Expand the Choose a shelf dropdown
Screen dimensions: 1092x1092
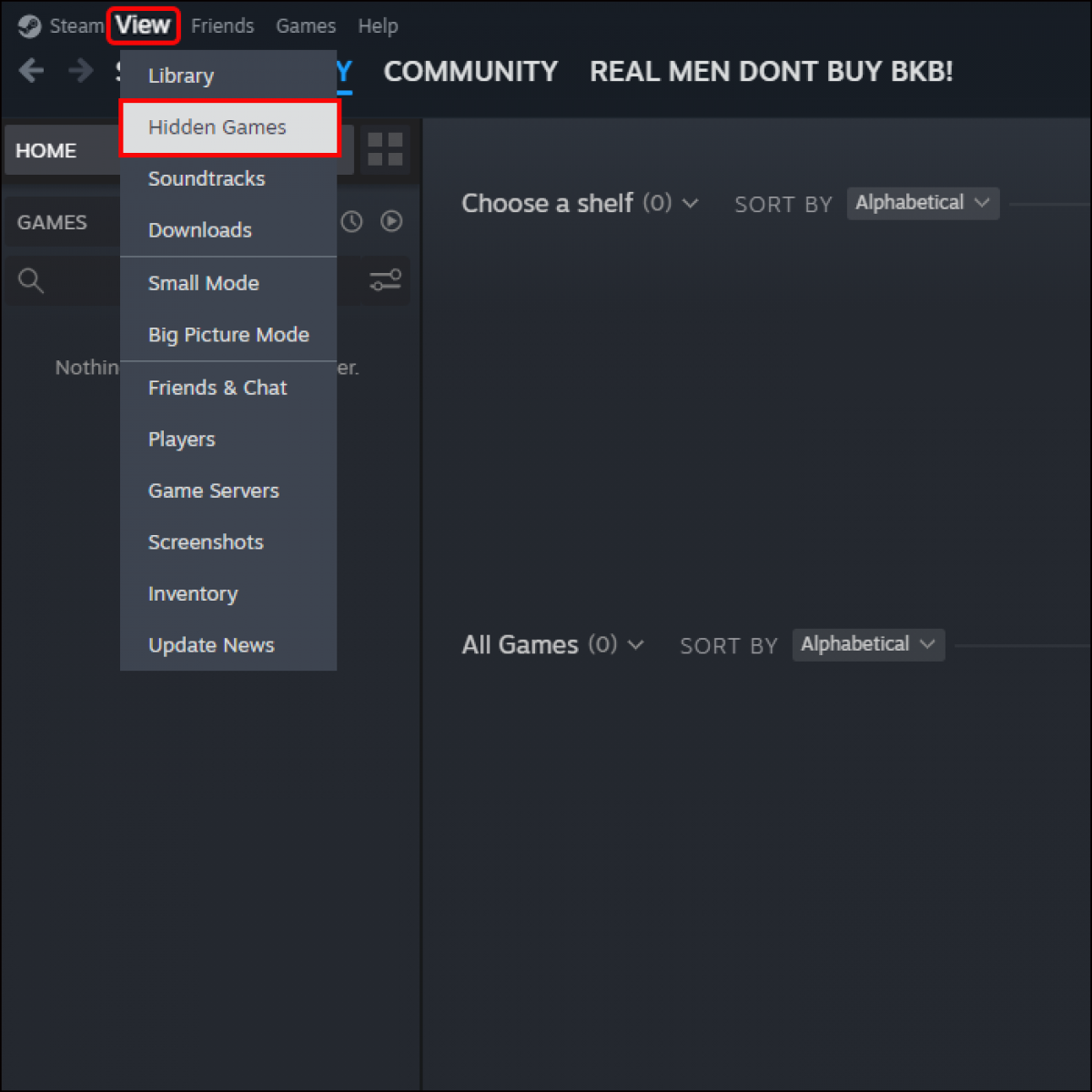click(580, 203)
